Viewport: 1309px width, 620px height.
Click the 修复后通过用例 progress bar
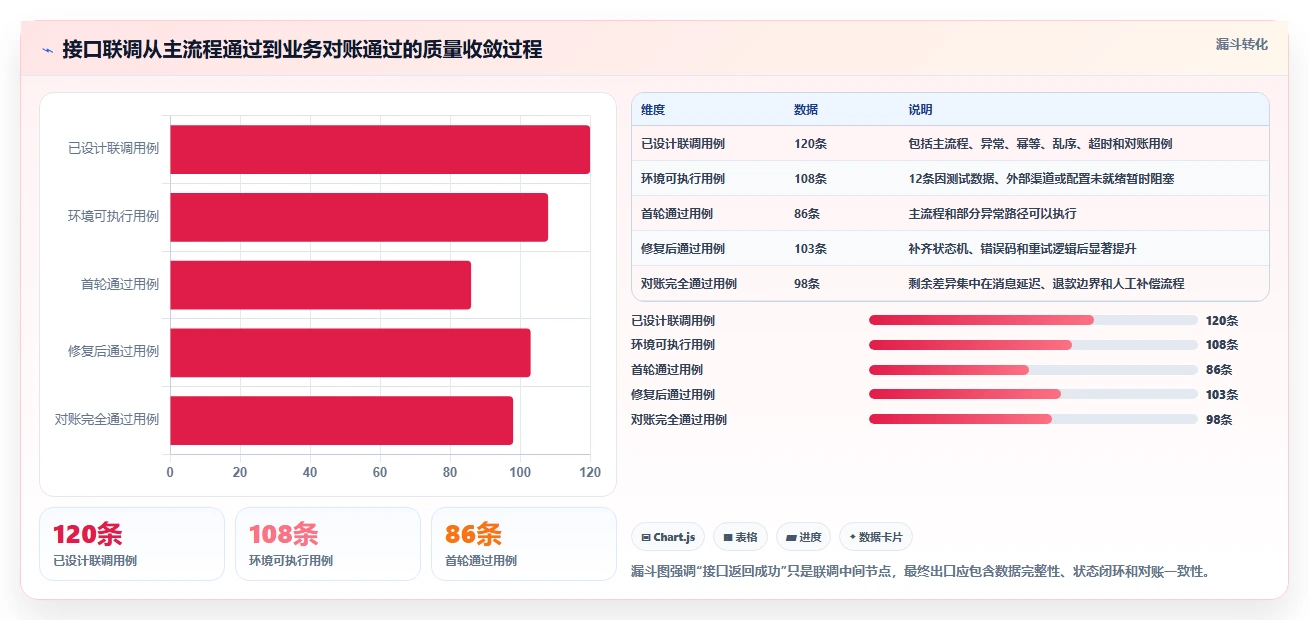(1033, 394)
